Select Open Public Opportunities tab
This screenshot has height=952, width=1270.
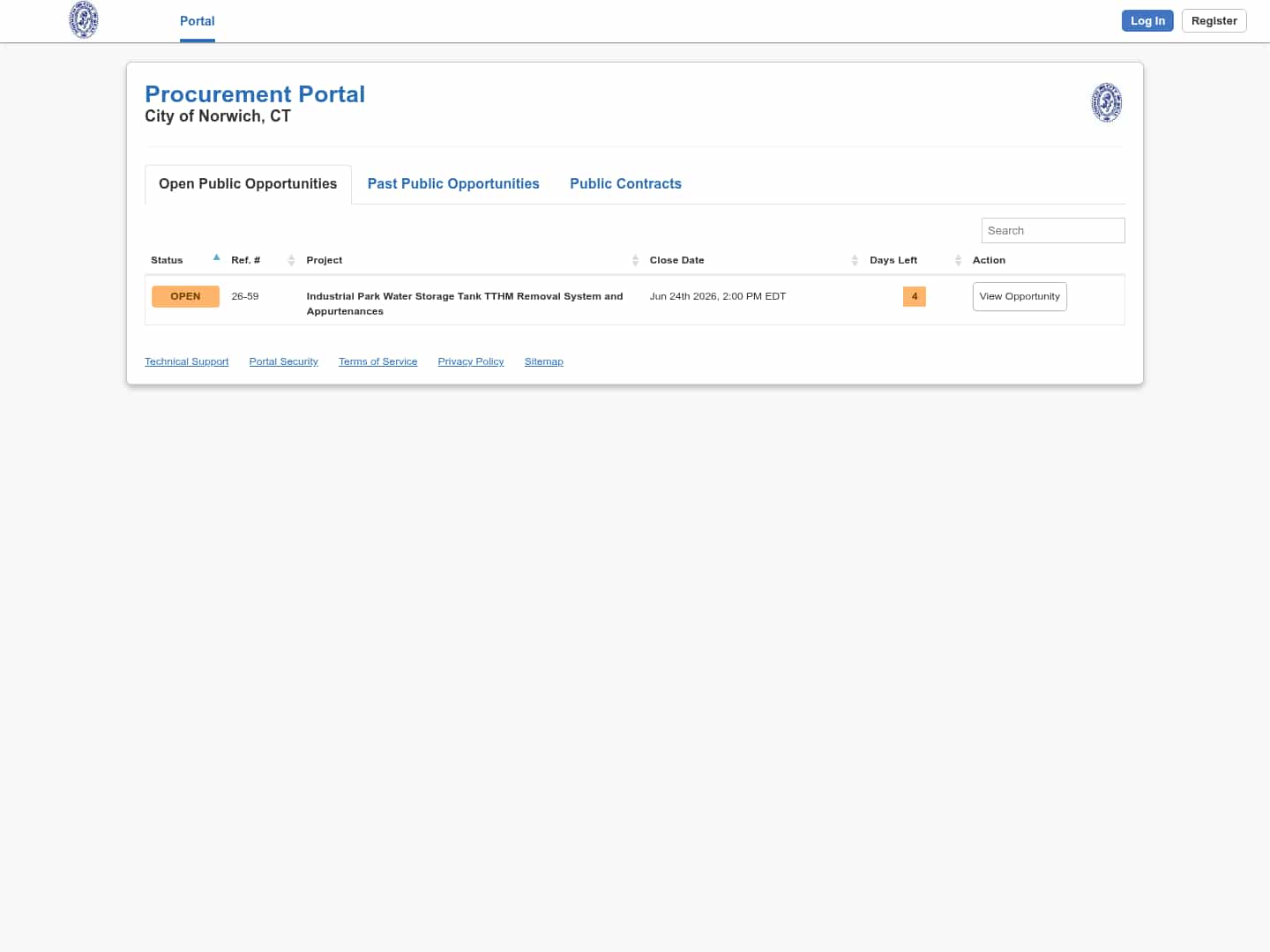pos(248,184)
